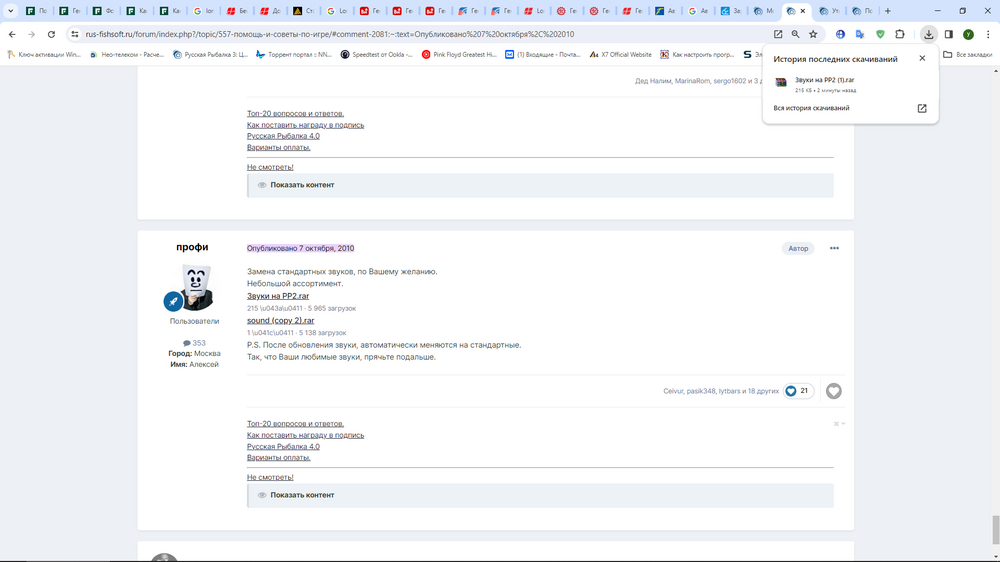This screenshot has width=1000, height=562.
Task: Download the Звуки на РР2.rar attachment
Action: 278,296
